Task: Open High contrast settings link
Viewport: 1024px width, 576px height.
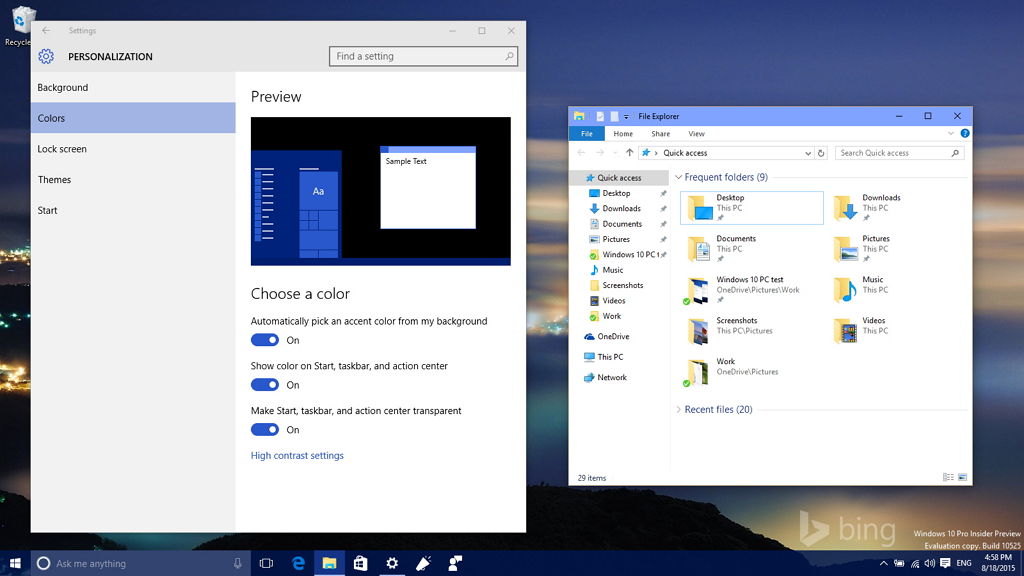Action: (295, 455)
